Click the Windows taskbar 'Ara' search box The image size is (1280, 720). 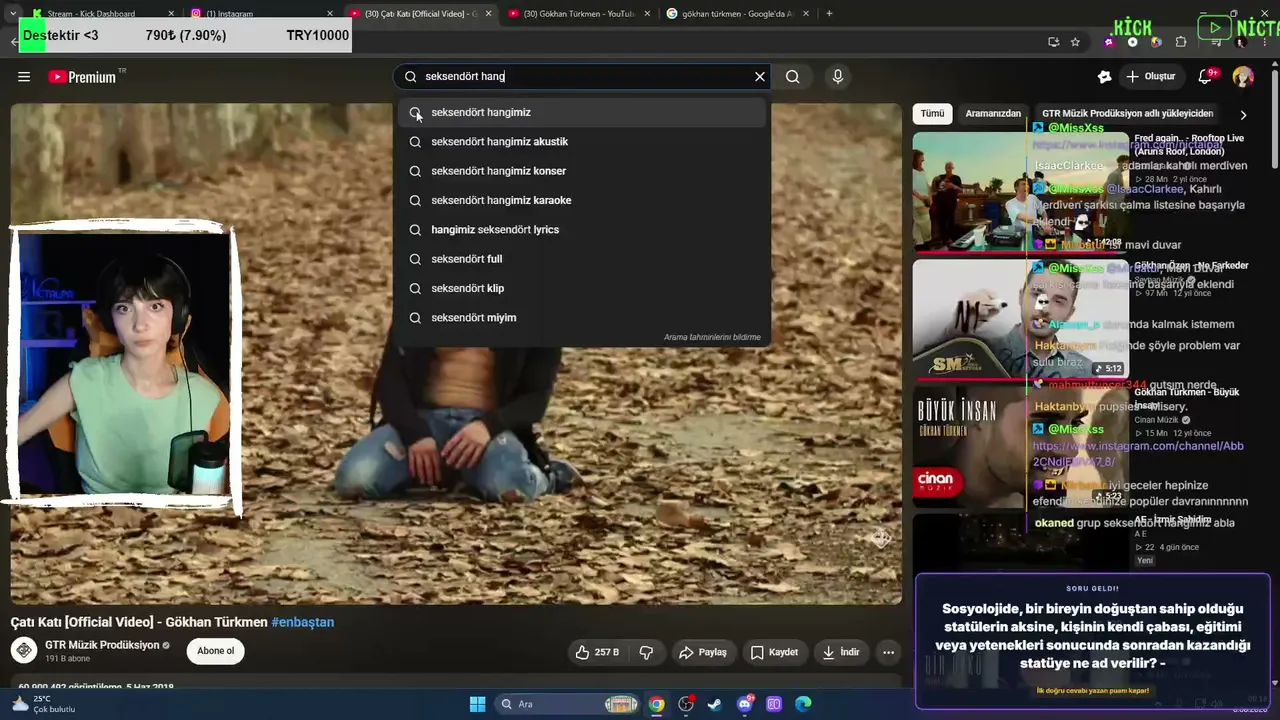pos(567,704)
